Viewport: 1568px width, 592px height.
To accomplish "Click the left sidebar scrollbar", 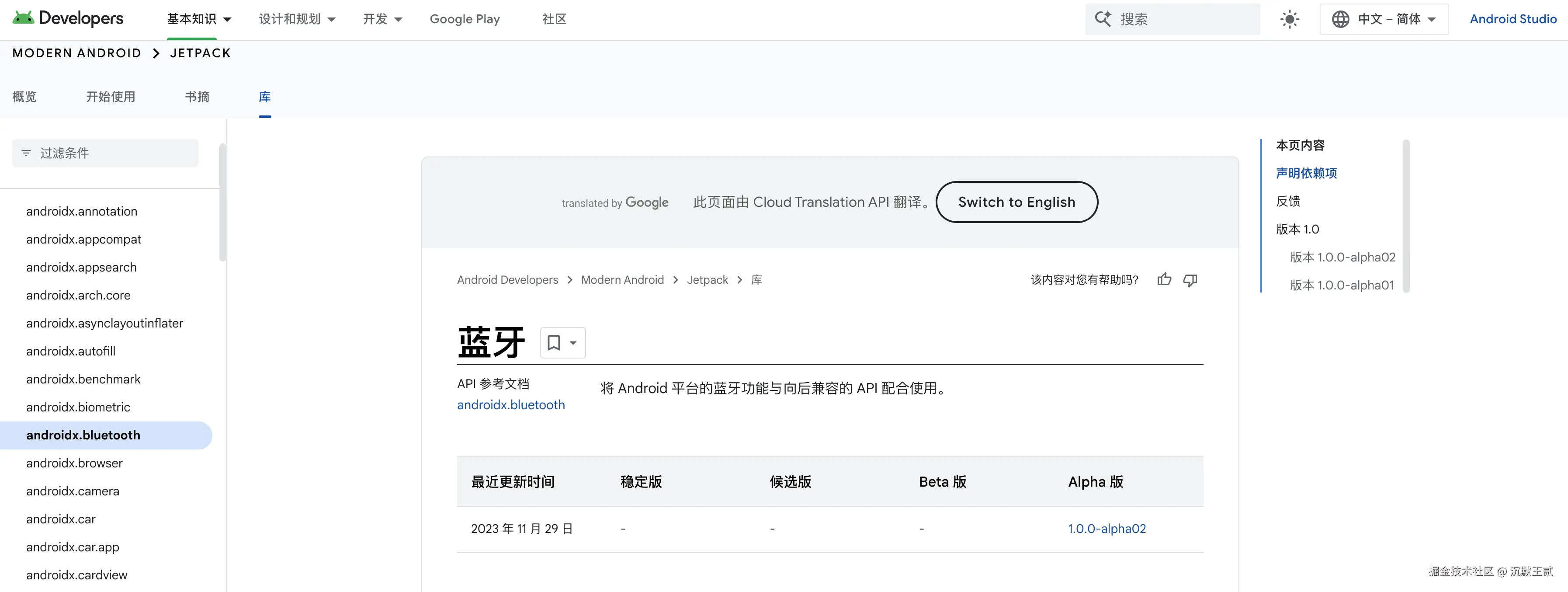I will click(223, 202).
